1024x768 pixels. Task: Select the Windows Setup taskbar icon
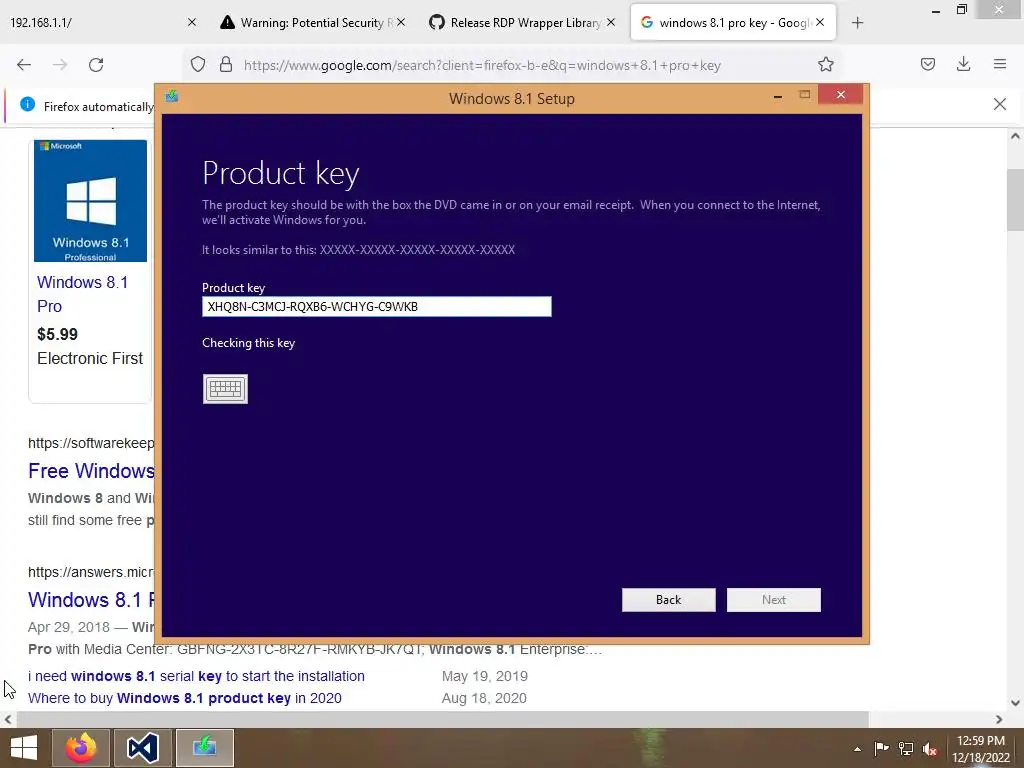(204, 748)
